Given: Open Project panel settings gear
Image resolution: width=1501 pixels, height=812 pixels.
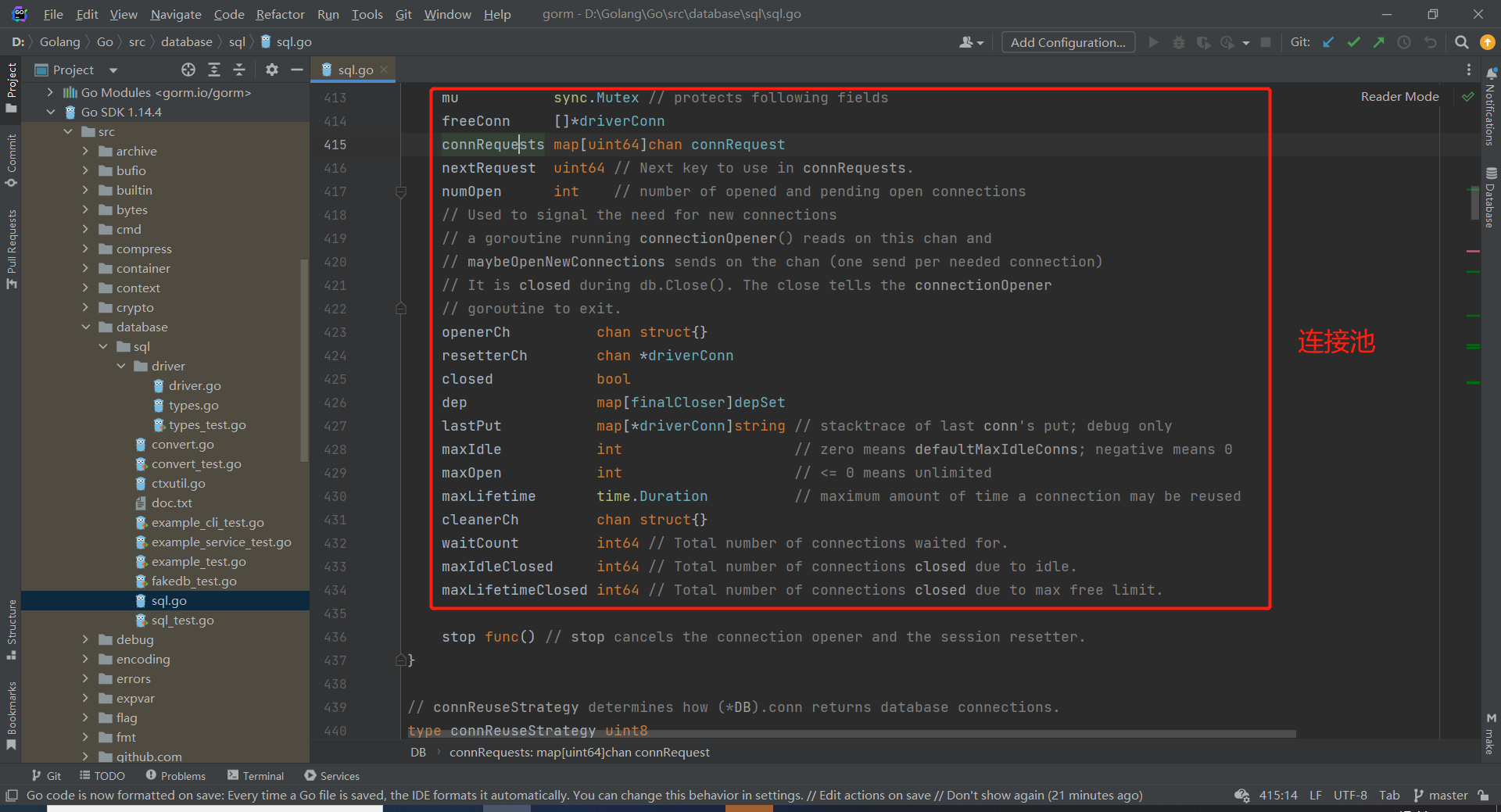Looking at the screenshot, I should click(271, 70).
